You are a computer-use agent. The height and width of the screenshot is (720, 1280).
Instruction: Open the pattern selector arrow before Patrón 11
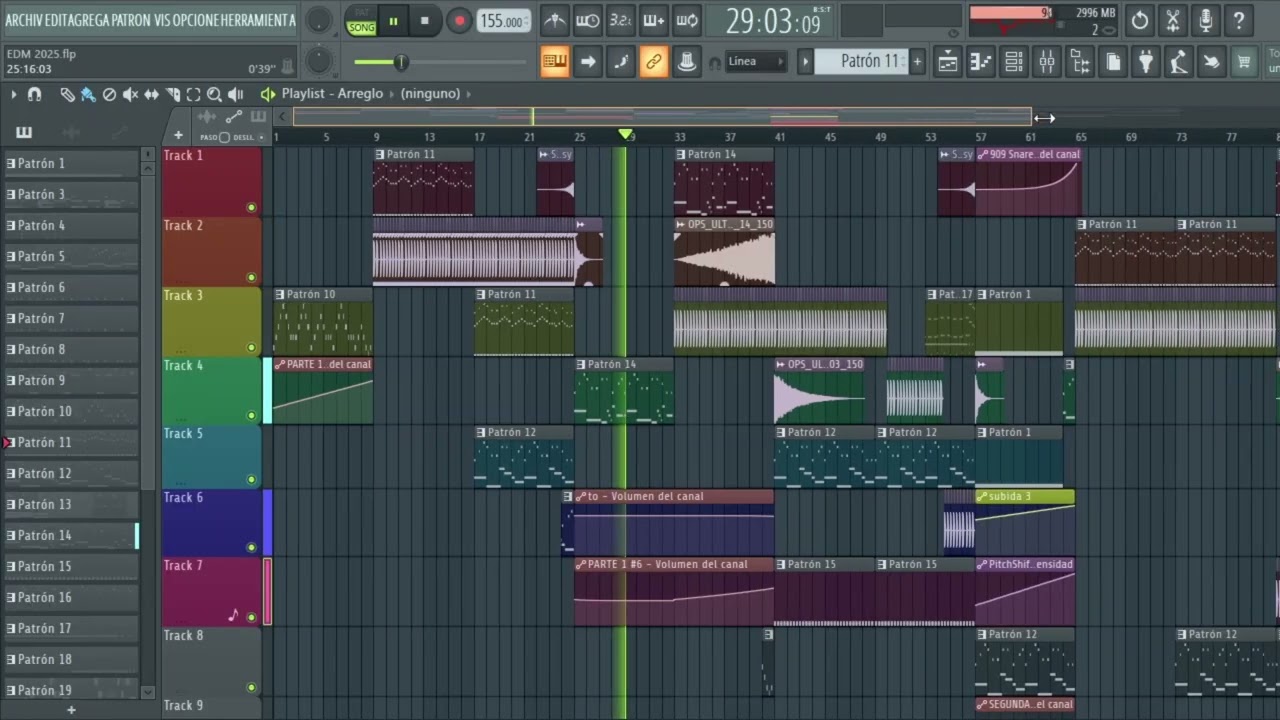(x=805, y=62)
